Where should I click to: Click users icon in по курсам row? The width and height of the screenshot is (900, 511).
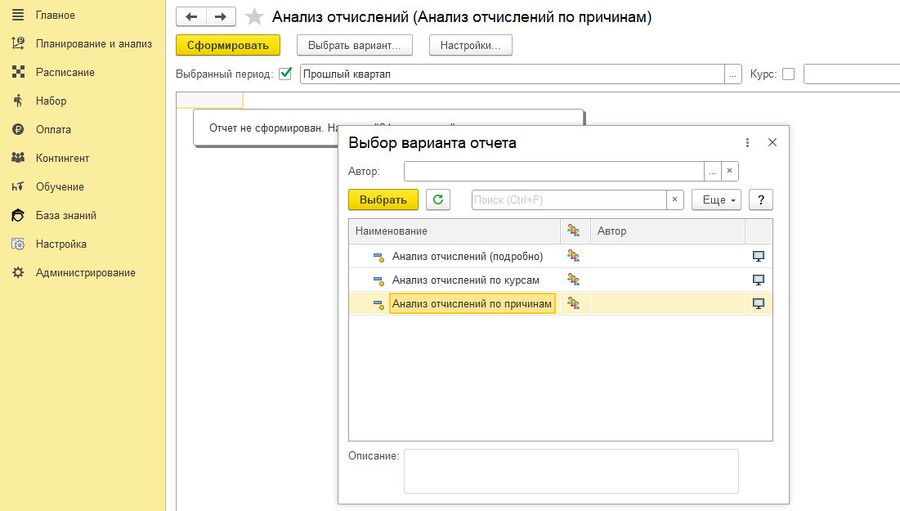(573, 280)
